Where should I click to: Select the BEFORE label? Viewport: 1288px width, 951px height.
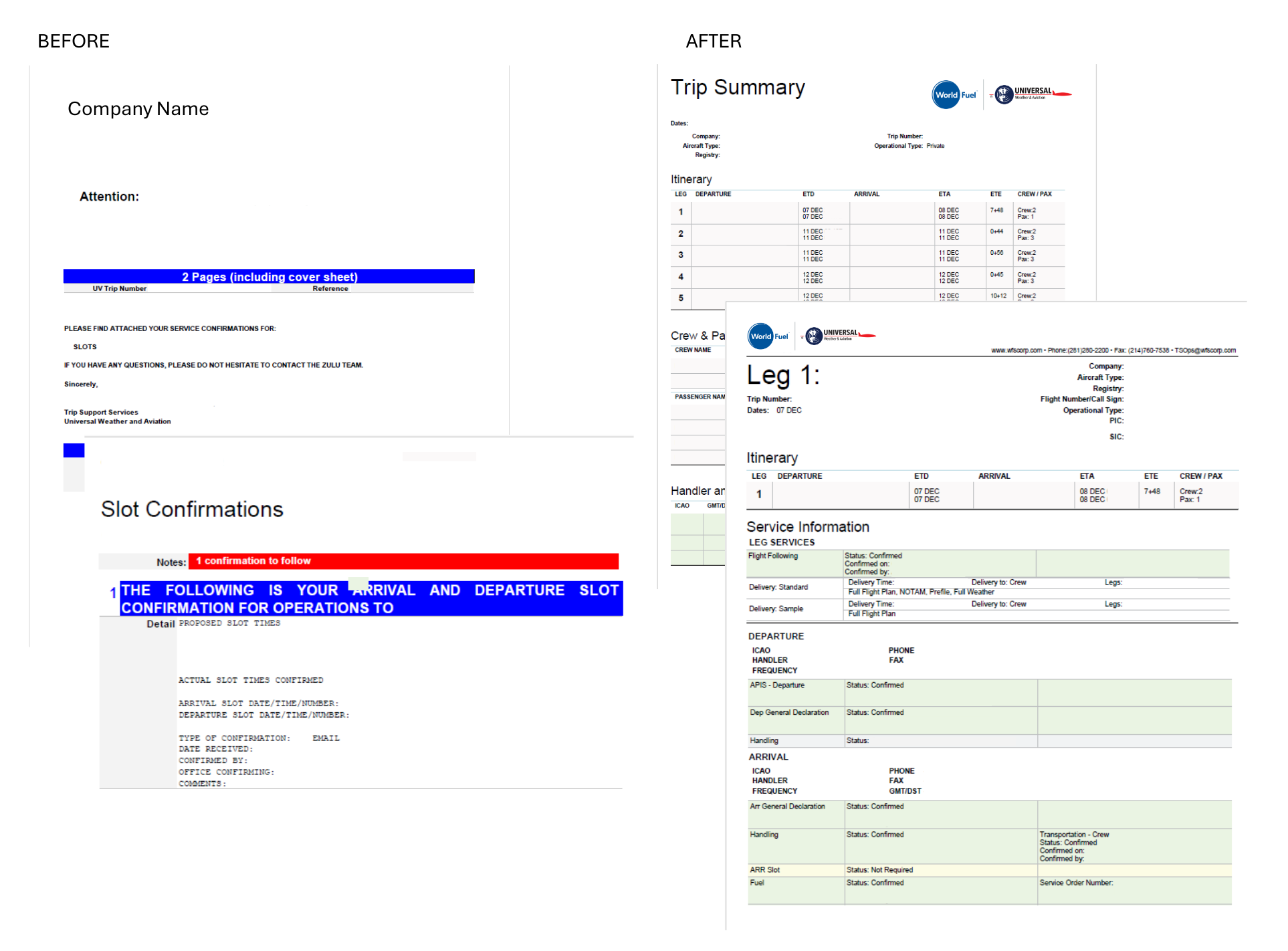click(74, 41)
